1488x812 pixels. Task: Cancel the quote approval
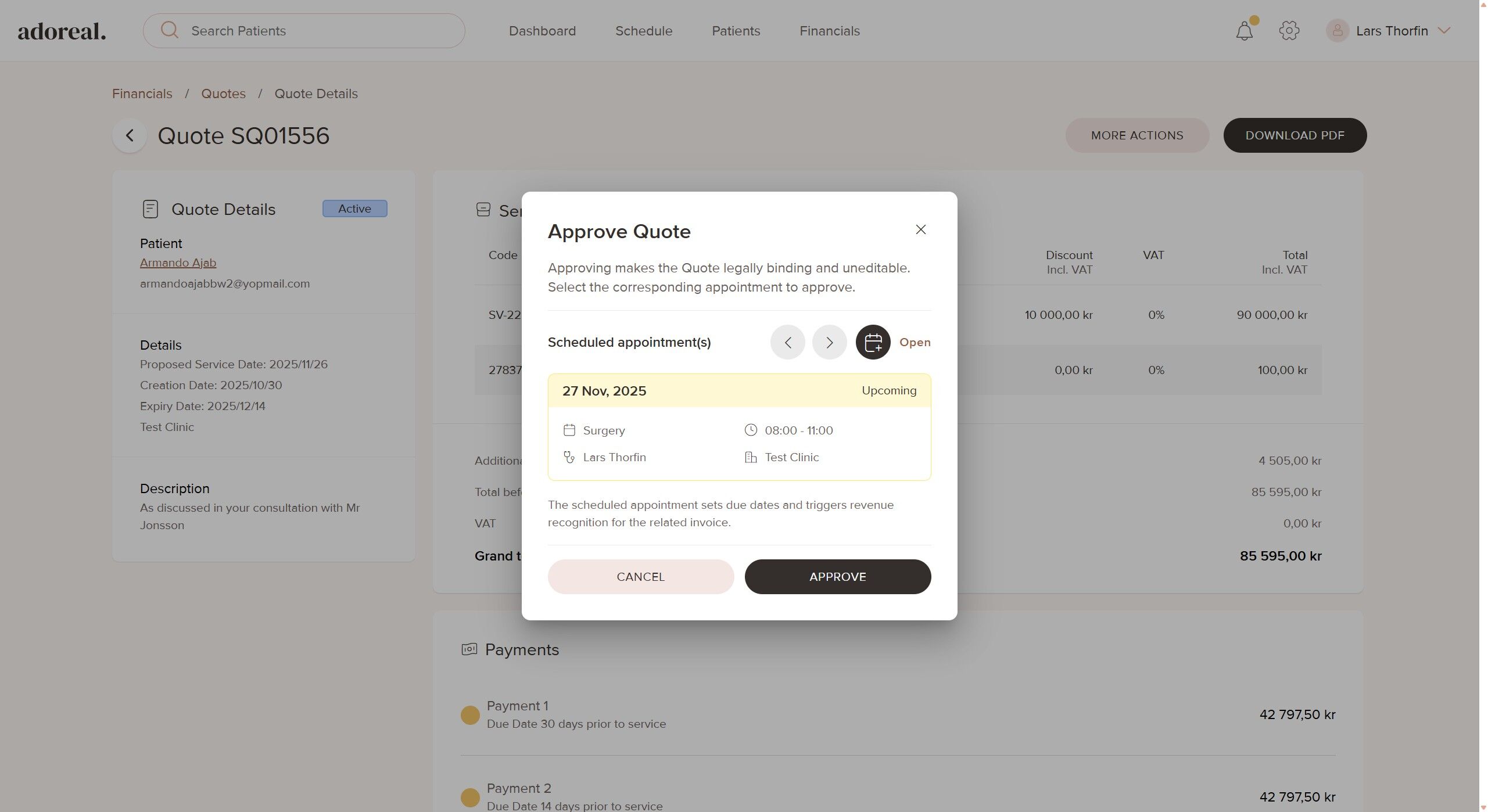640,577
